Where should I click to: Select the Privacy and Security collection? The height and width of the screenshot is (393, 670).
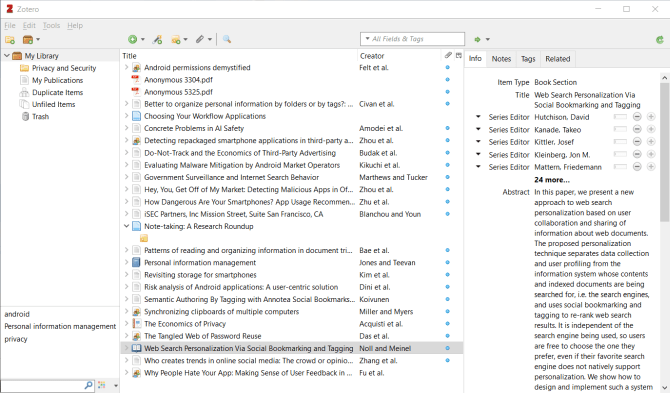[x=64, y=68]
